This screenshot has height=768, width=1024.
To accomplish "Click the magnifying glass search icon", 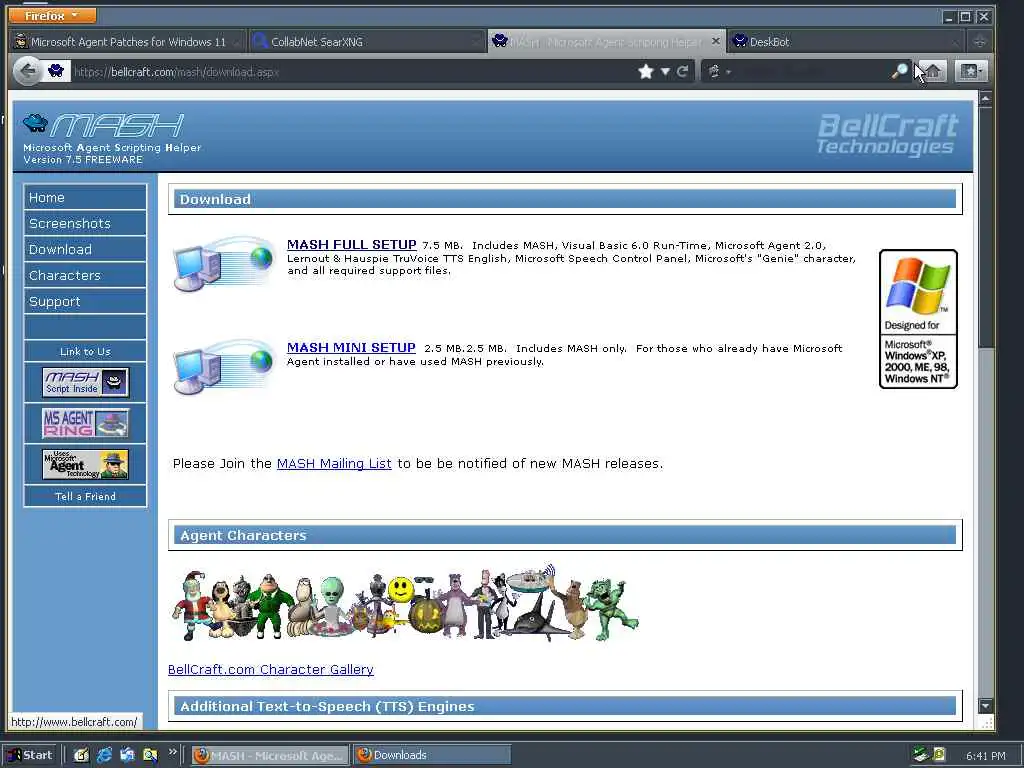I will (899, 71).
